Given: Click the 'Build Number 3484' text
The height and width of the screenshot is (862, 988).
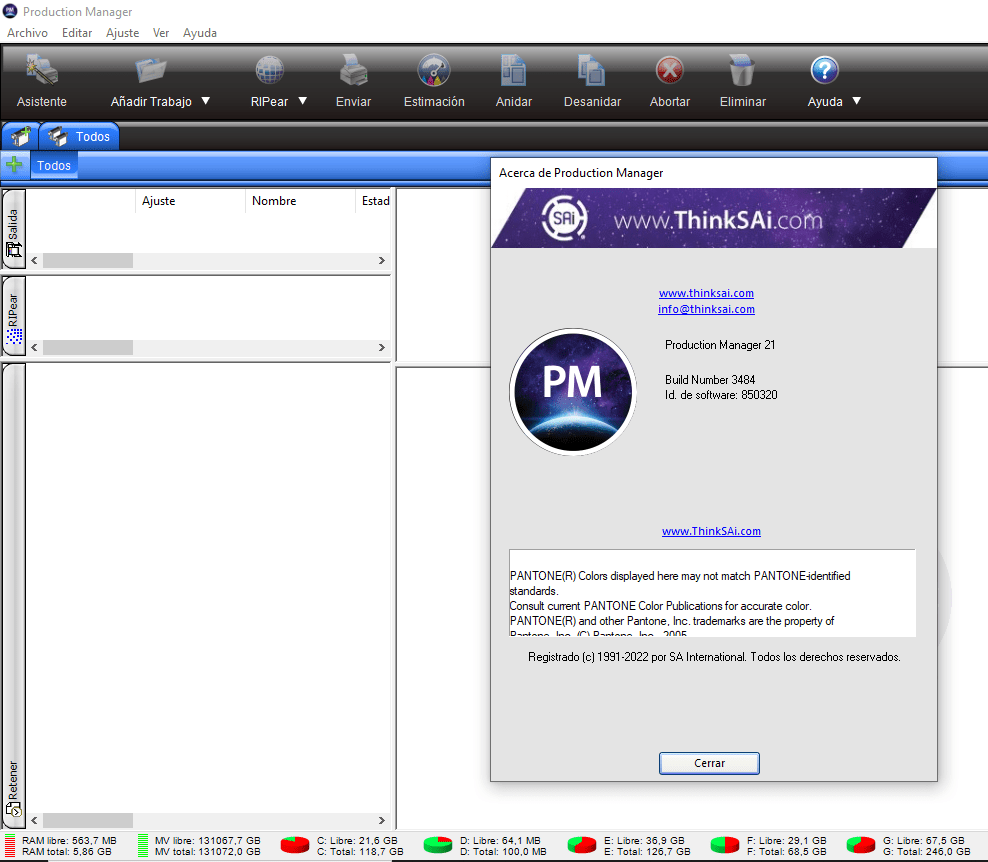Looking at the screenshot, I should point(709,379).
